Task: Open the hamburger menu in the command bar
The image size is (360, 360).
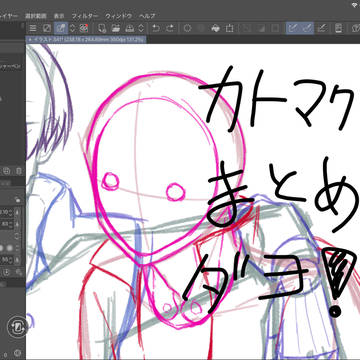Action: pyautogui.click(x=33, y=28)
